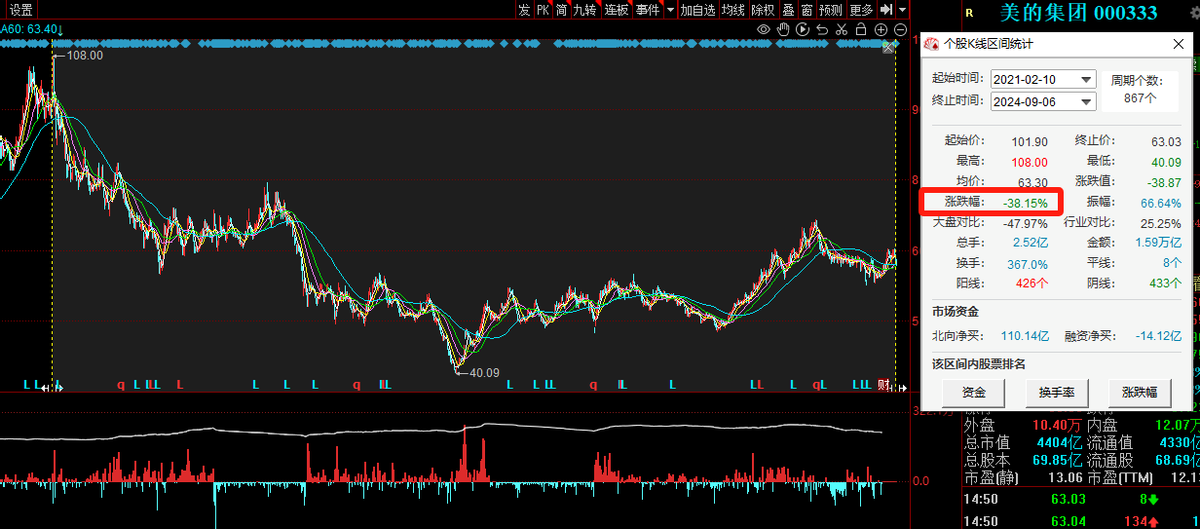1200x529 pixels.
Task: Open the 更多 more menu
Action: 862,9
